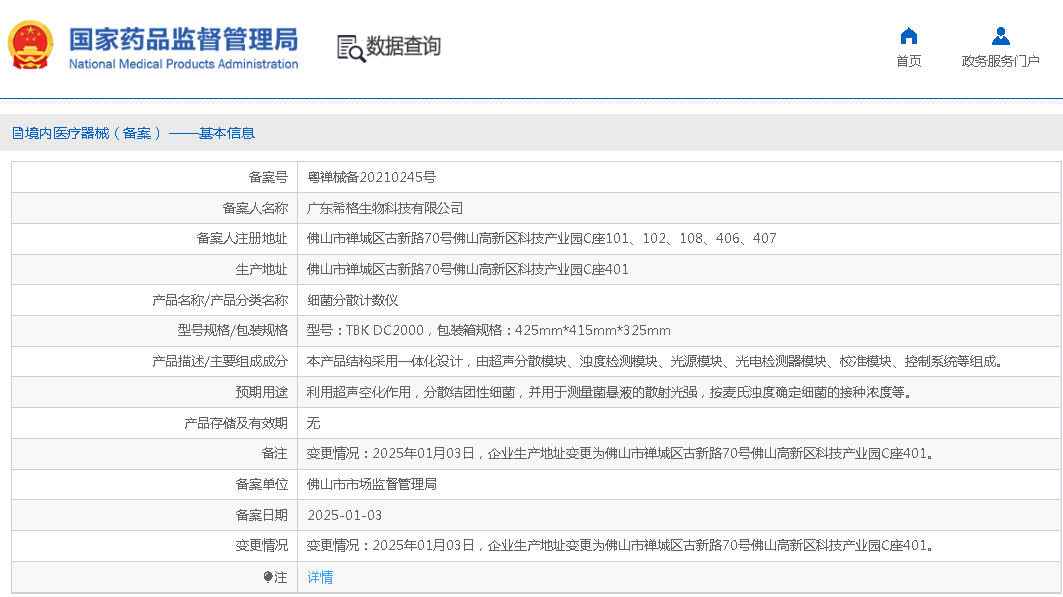Click the small icon before 境内医疗器械 heading
The image size is (1063, 597).
tap(17, 133)
